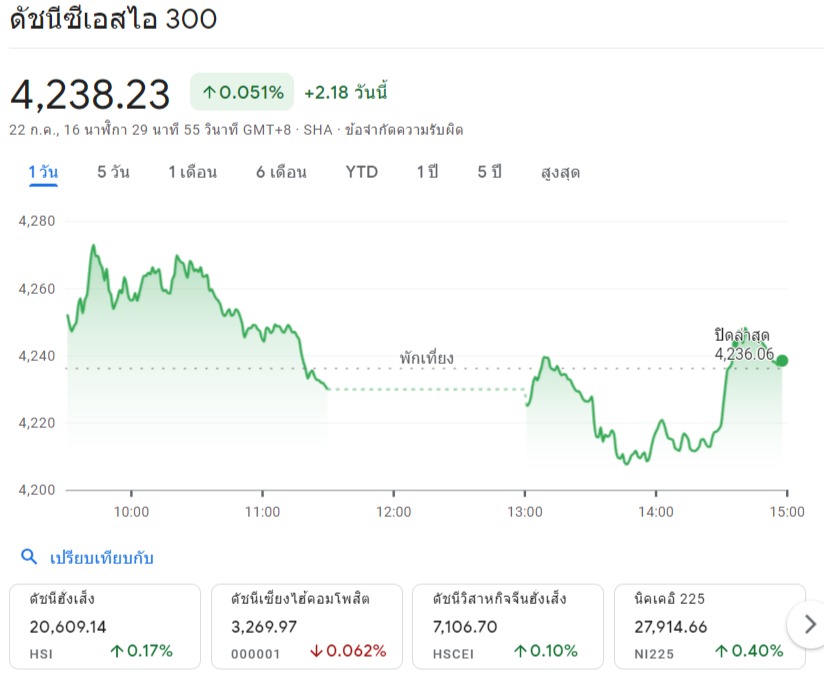The width and height of the screenshot is (824, 676).
Task: Click the เปรียบเทียบกับ compare link
Action: [x=101, y=557]
